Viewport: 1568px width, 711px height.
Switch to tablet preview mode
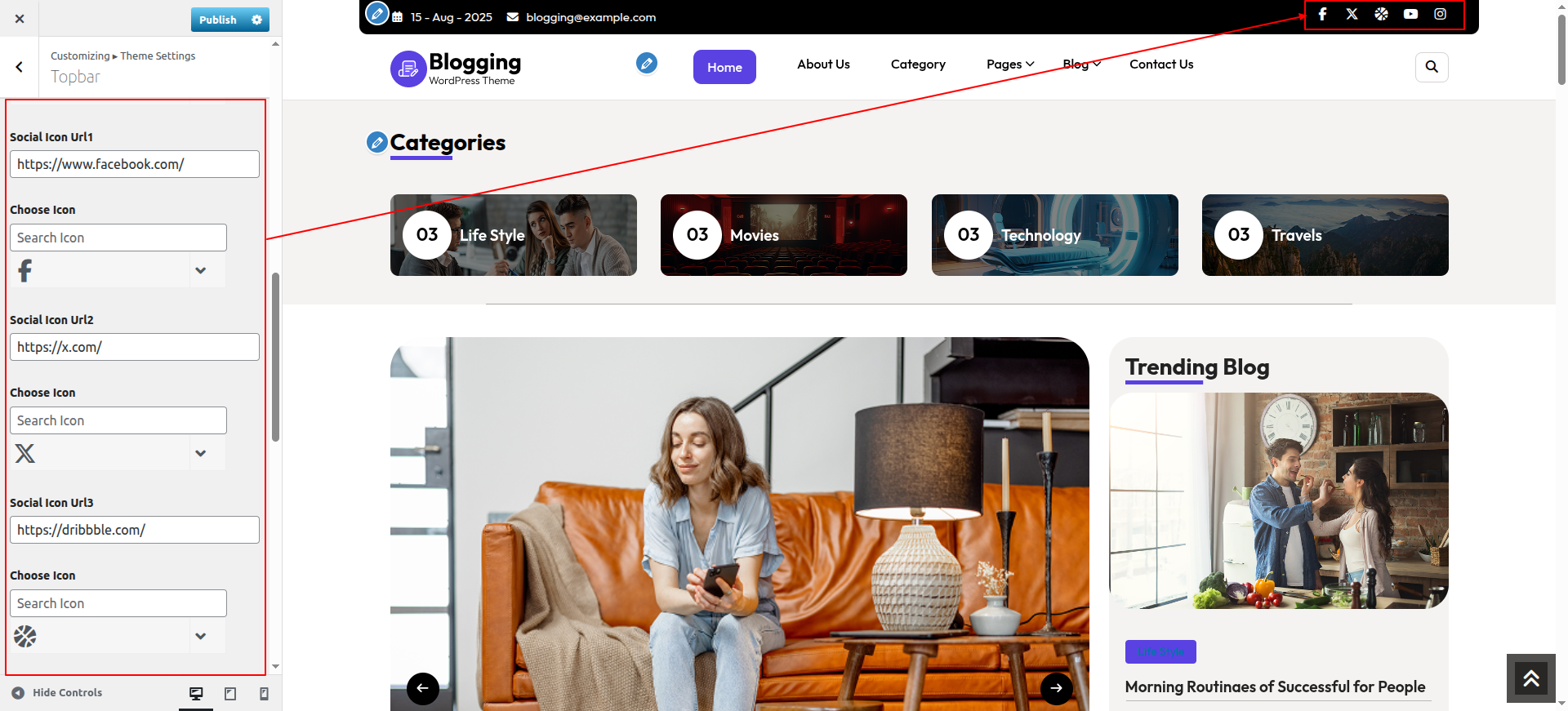(x=230, y=694)
